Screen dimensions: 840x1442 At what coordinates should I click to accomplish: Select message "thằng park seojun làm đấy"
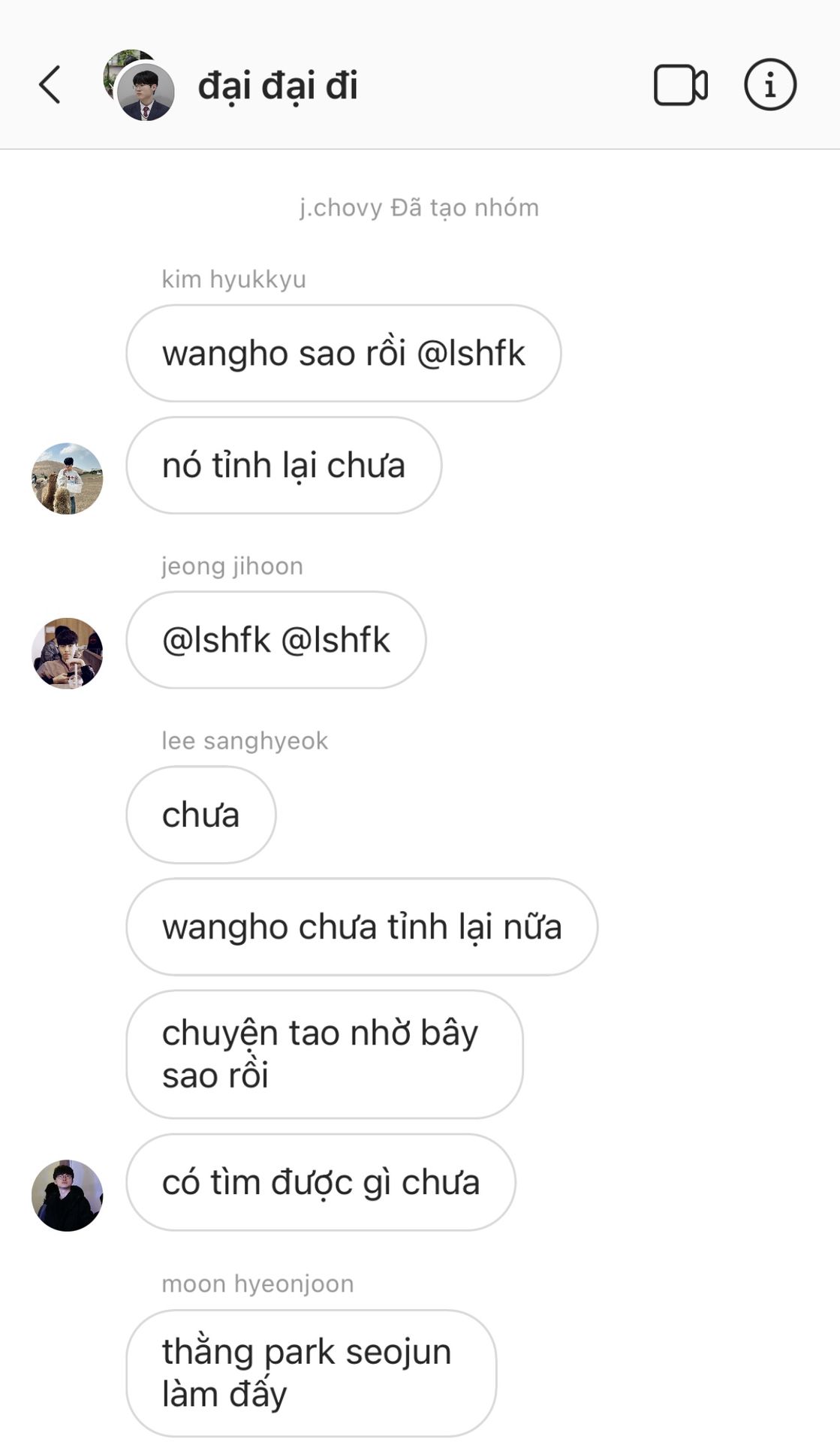click(x=312, y=1373)
